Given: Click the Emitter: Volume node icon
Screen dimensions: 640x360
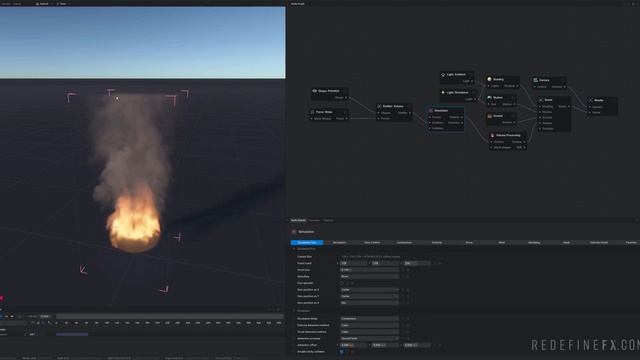Looking at the screenshot, I should (379, 106).
